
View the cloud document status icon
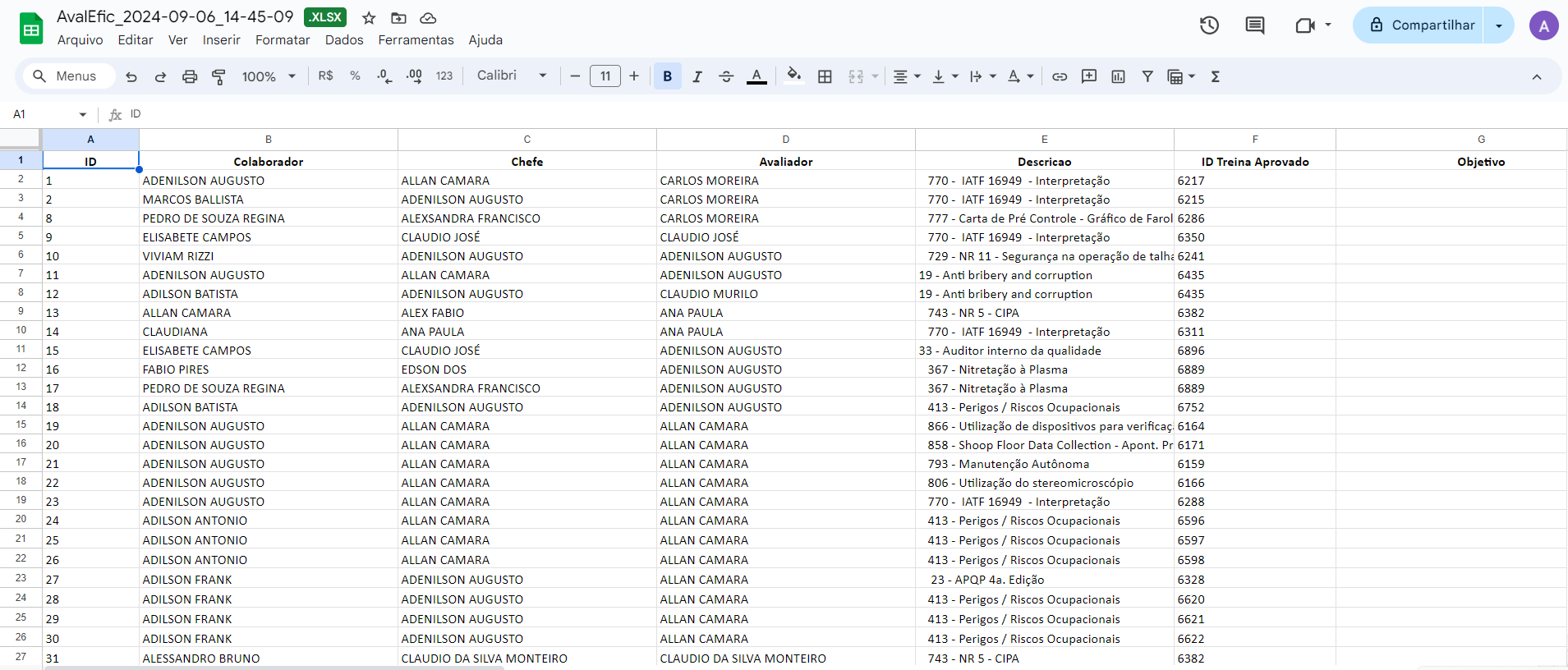click(x=428, y=18)
